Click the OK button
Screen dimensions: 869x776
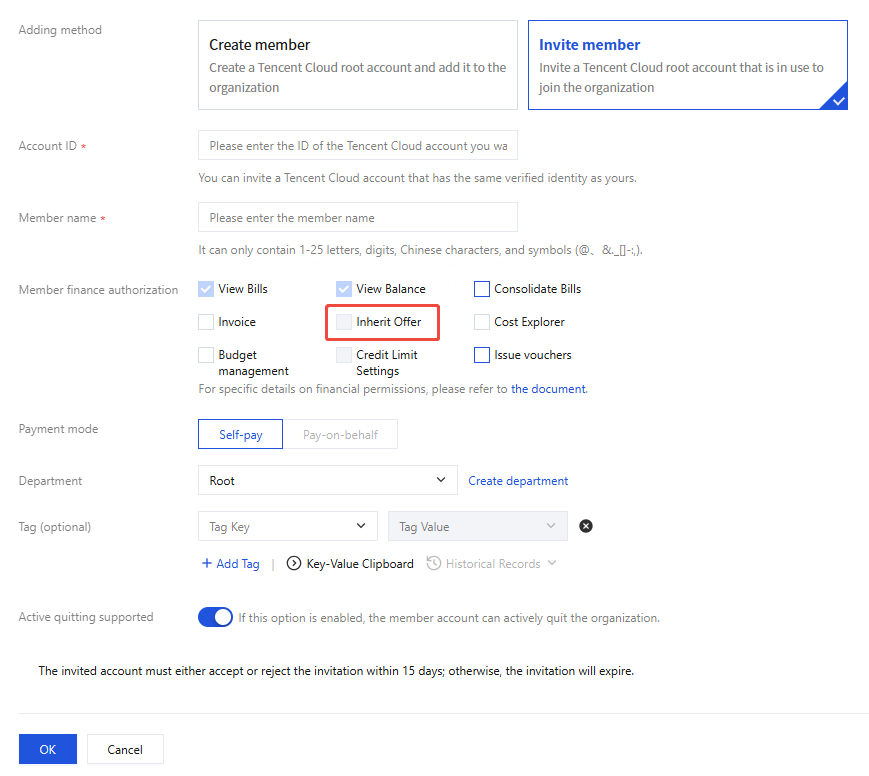(48, 749)
